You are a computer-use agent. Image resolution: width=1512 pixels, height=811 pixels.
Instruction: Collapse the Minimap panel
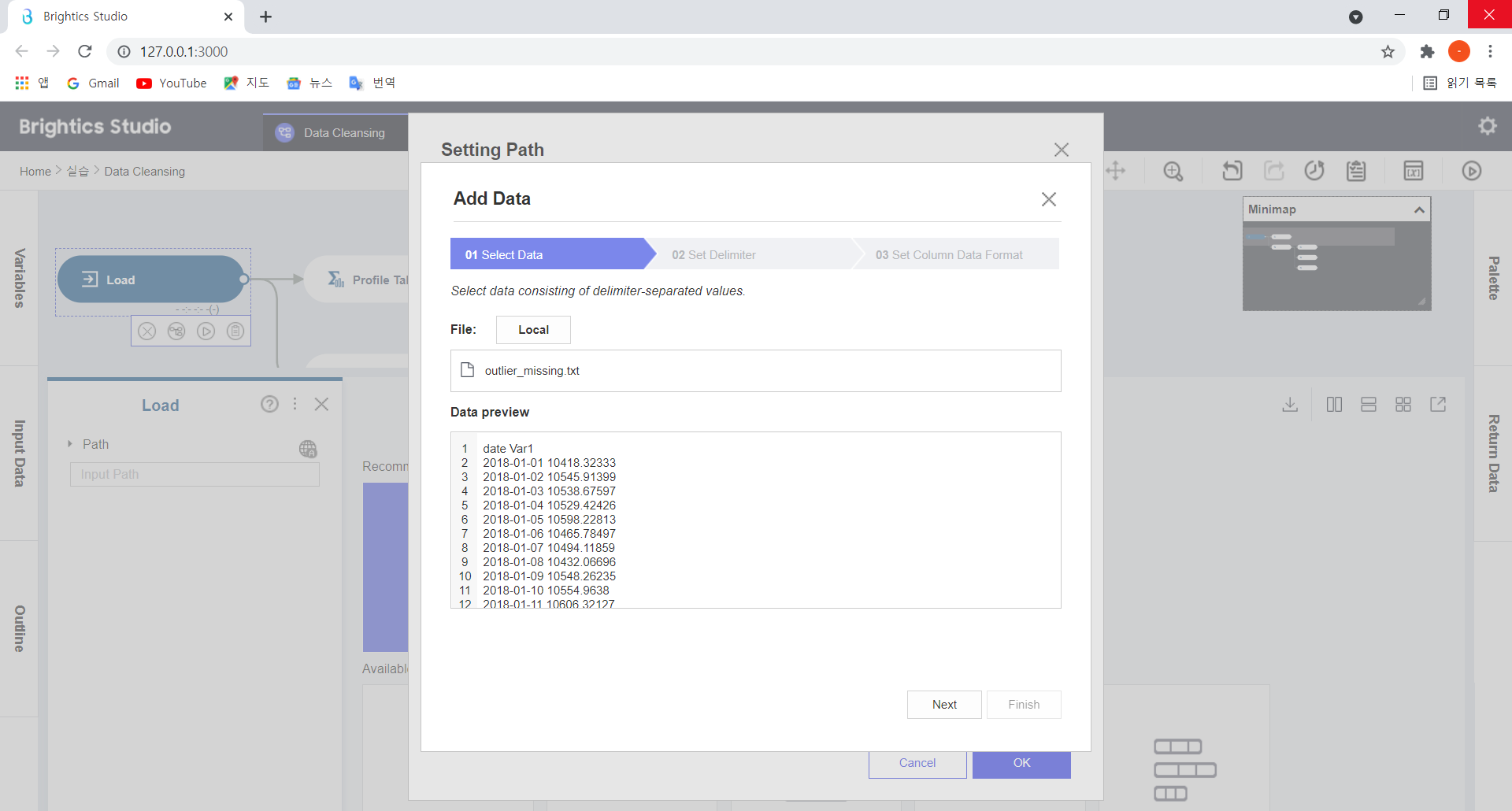[x=1419, y=209]
